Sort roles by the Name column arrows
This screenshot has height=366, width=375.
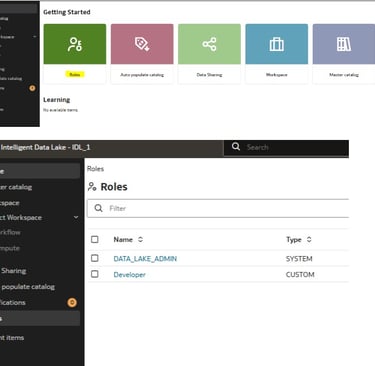click(x=140, y=239)
